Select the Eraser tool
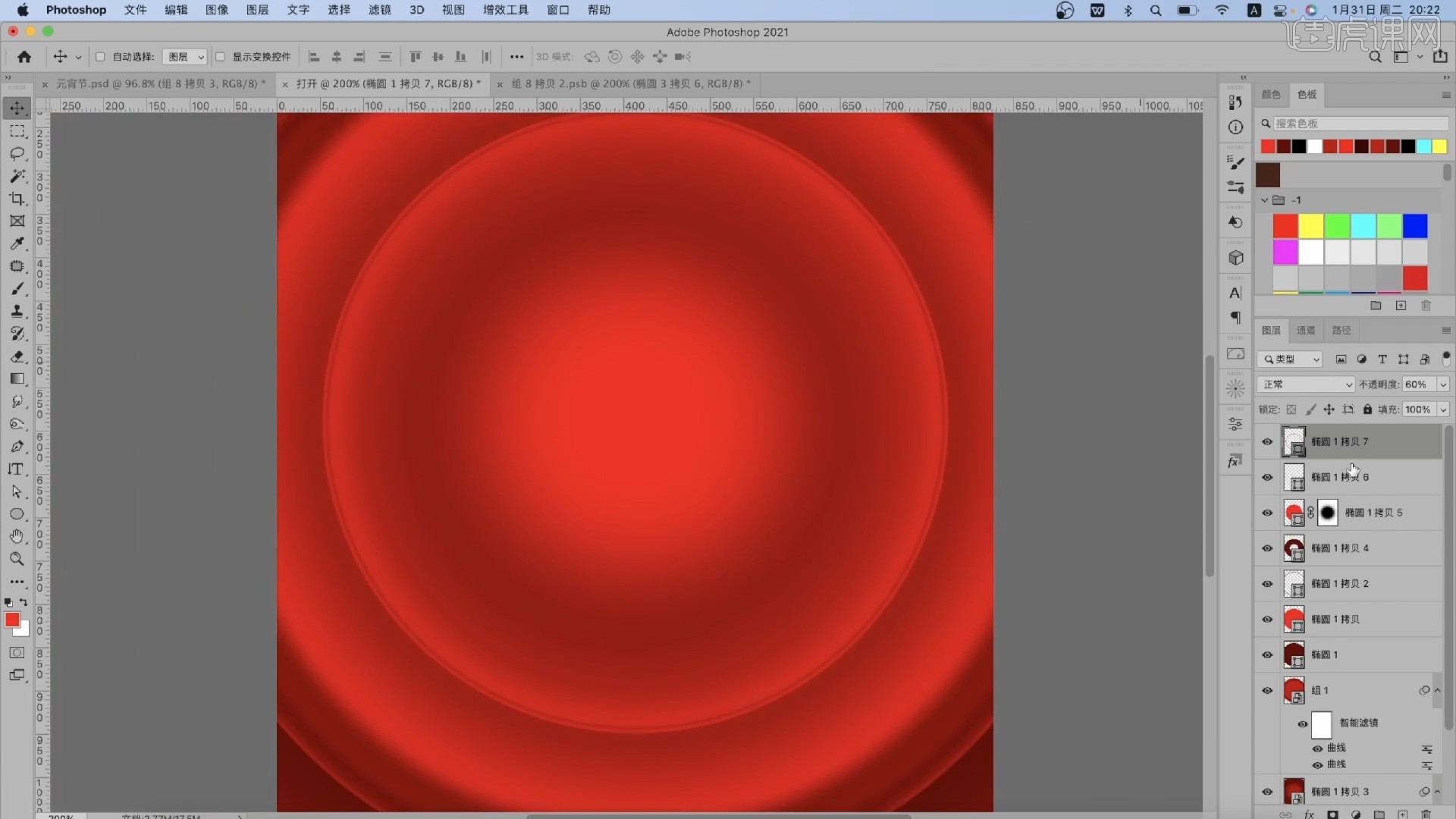Image resolution: width=1456 pixels, height=819 pixels. pyautogui.click(x=17, y=356)
